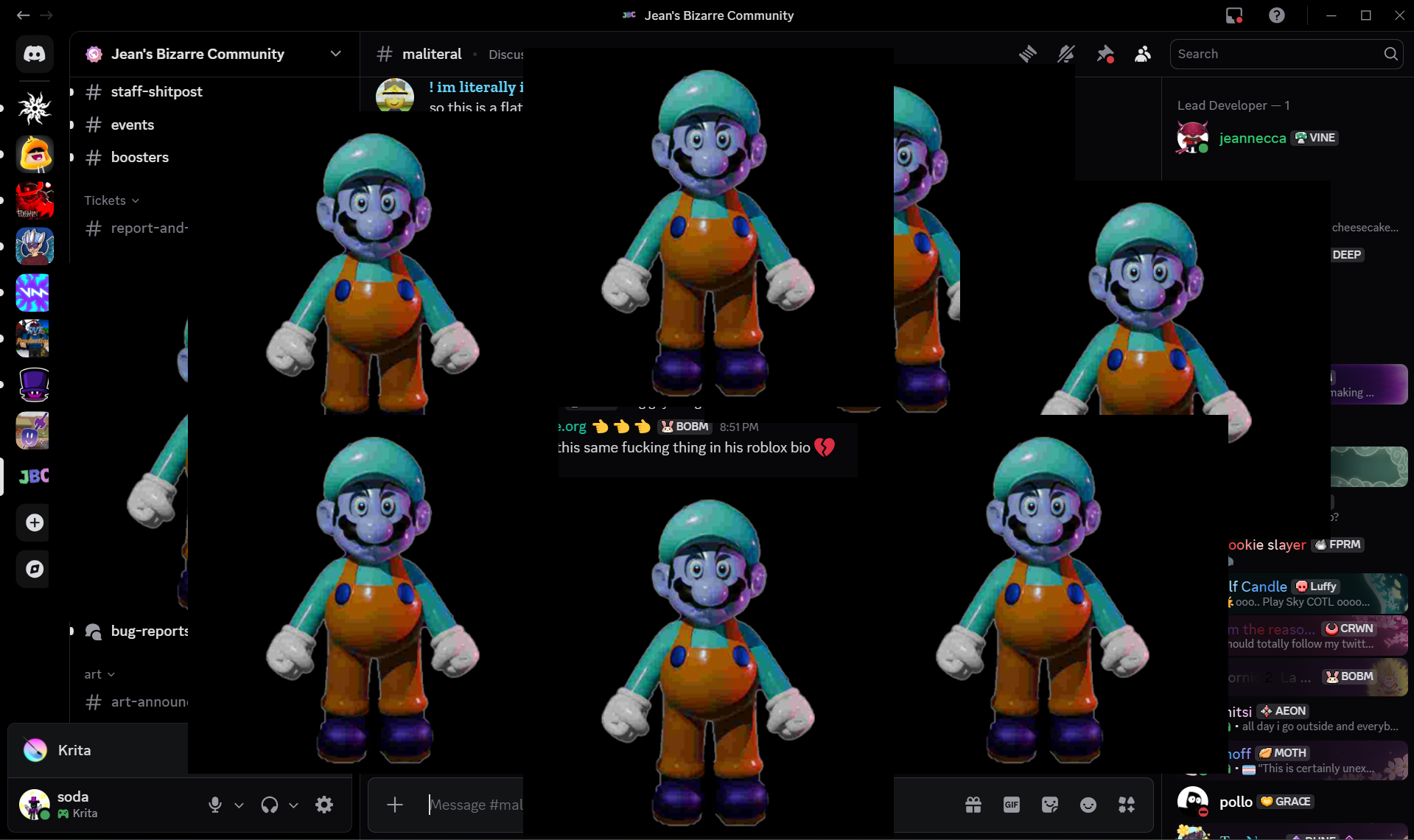Open the report-and- channel
The height and width of the screenshot is (840, 1414).
pos(136,228)
